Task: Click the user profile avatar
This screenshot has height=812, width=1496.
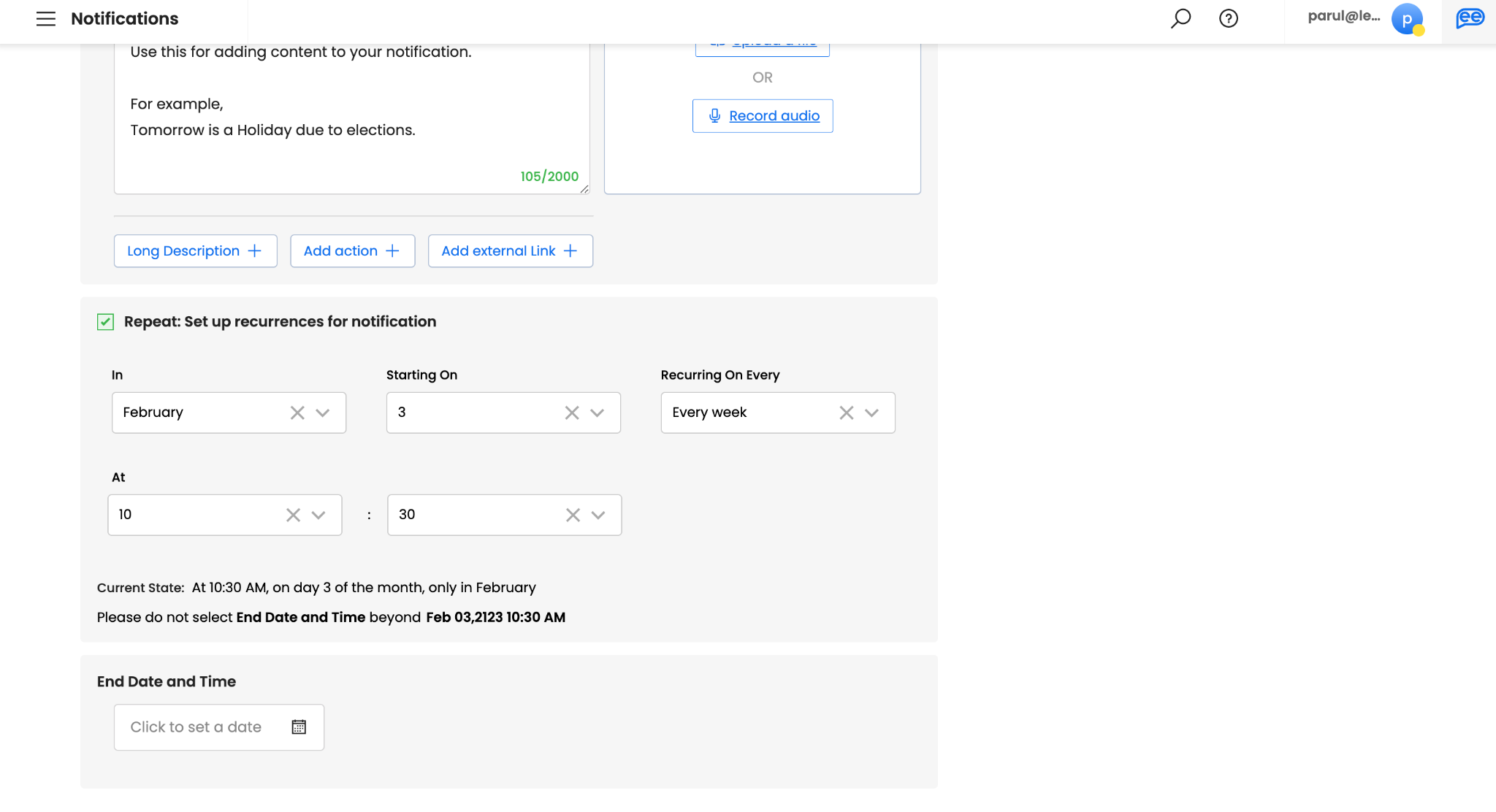Action: click(1407, 19)
